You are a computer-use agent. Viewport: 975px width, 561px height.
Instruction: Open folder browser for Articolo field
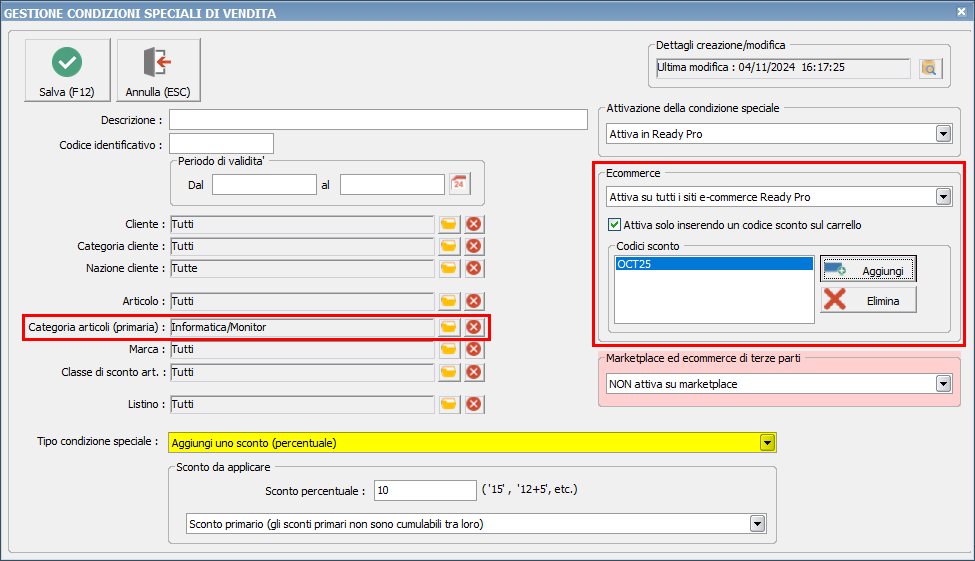click(448, 301)
